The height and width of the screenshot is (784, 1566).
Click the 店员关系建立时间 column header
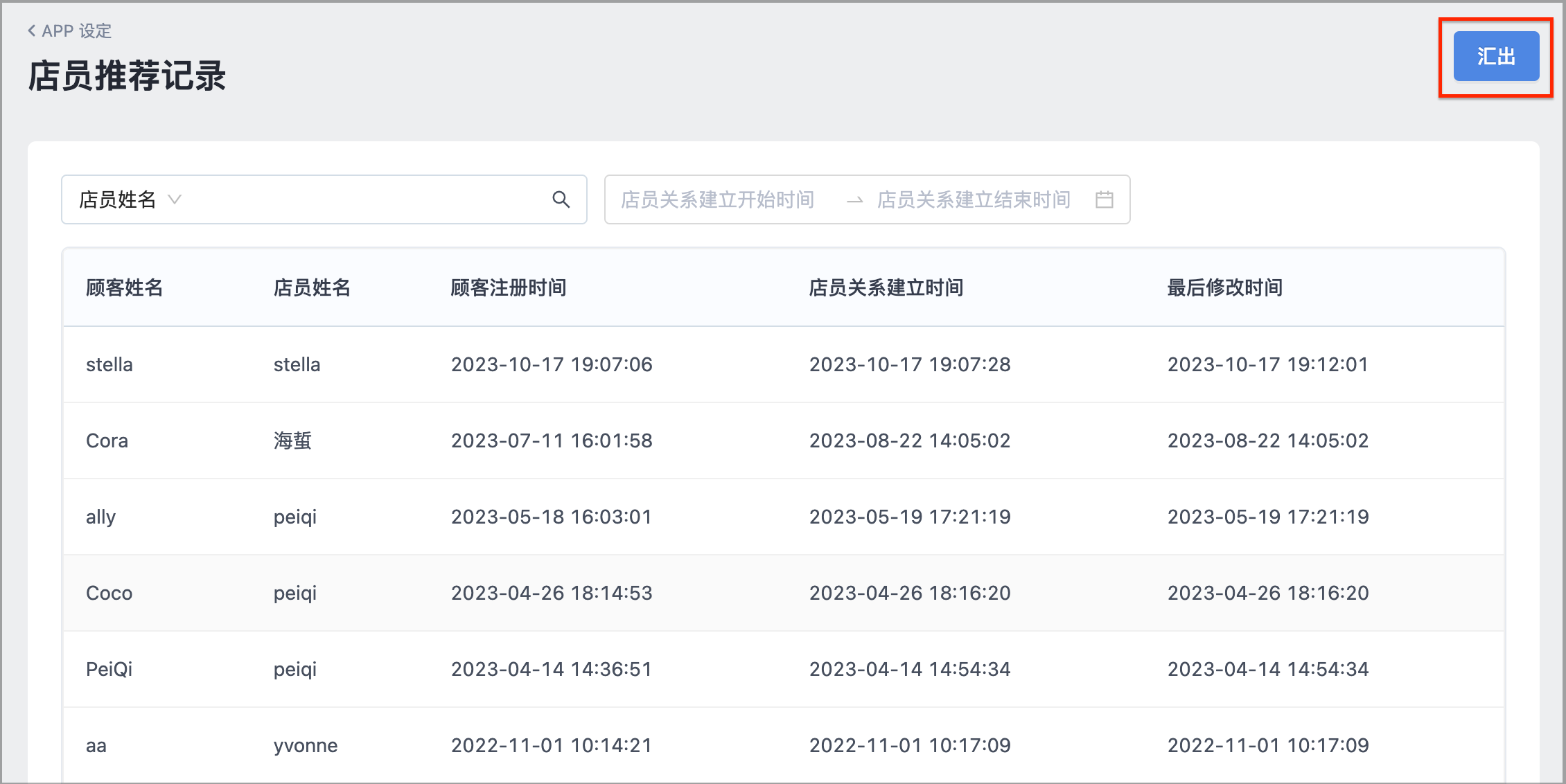(x=886, y=287)
